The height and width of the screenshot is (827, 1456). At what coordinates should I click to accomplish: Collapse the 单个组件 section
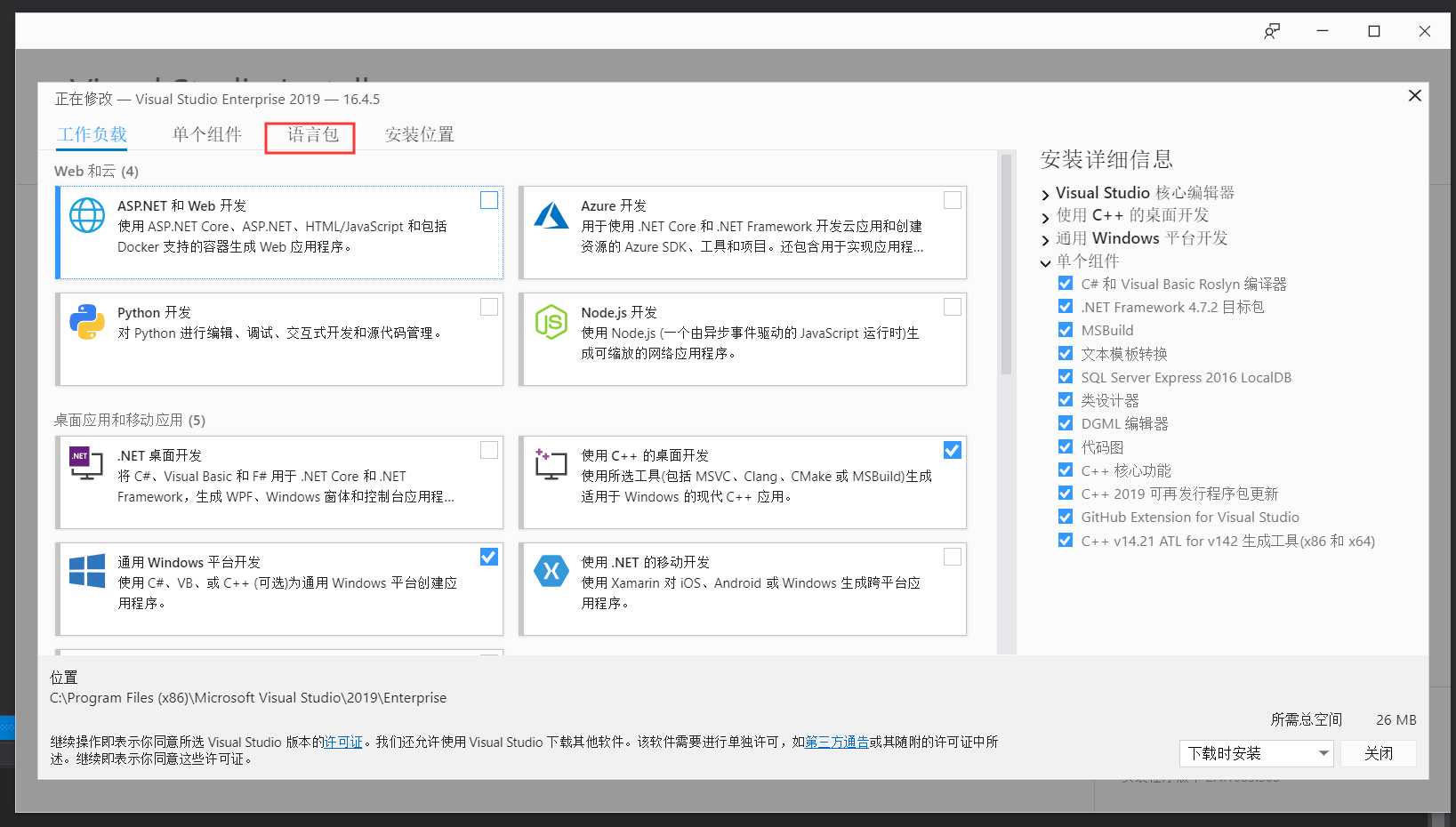click(1045, 263)
